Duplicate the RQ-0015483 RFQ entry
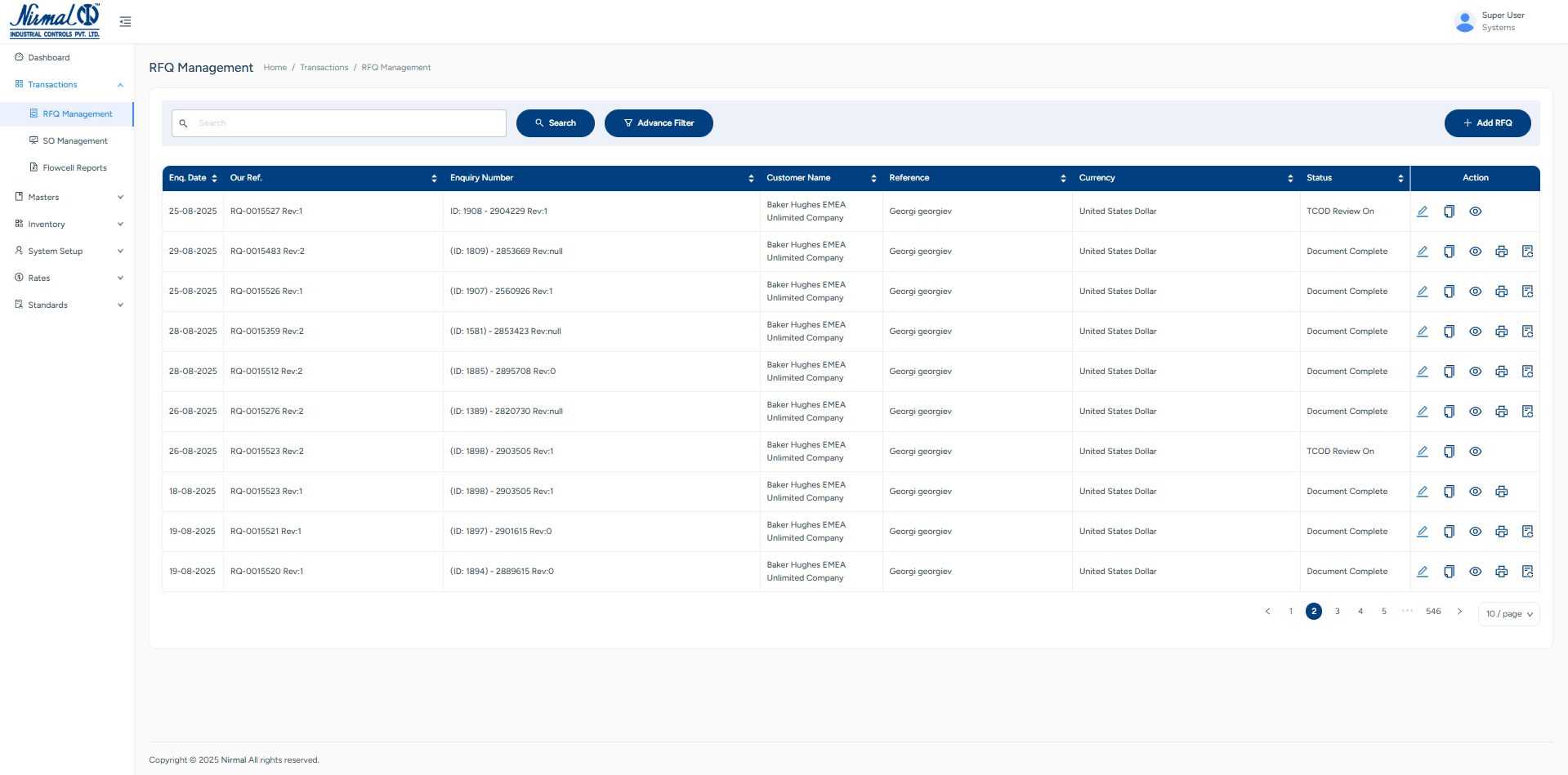Screen dimensions: 1568x775 point(1450,251)
